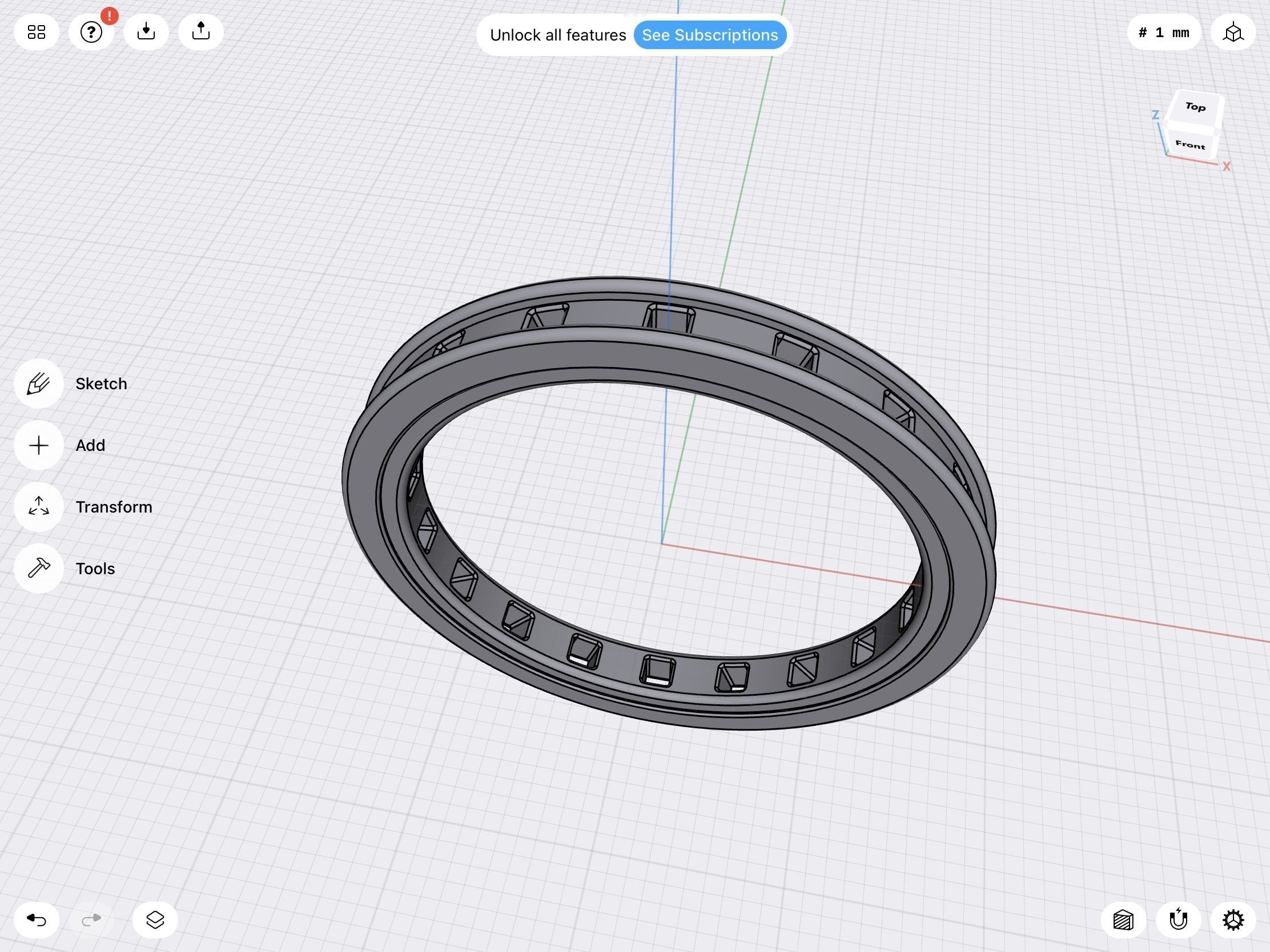Click the Sketch label

pos(101,384)
